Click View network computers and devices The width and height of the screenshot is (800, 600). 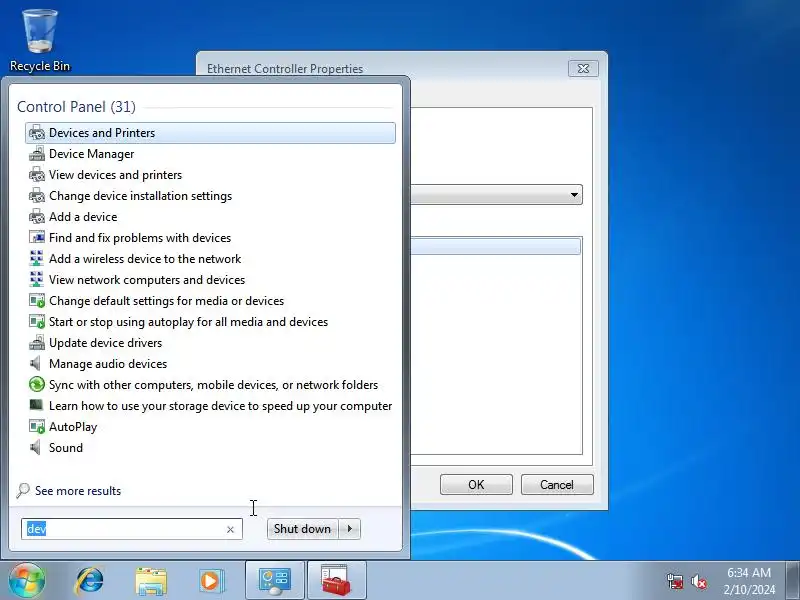[147, 280]
